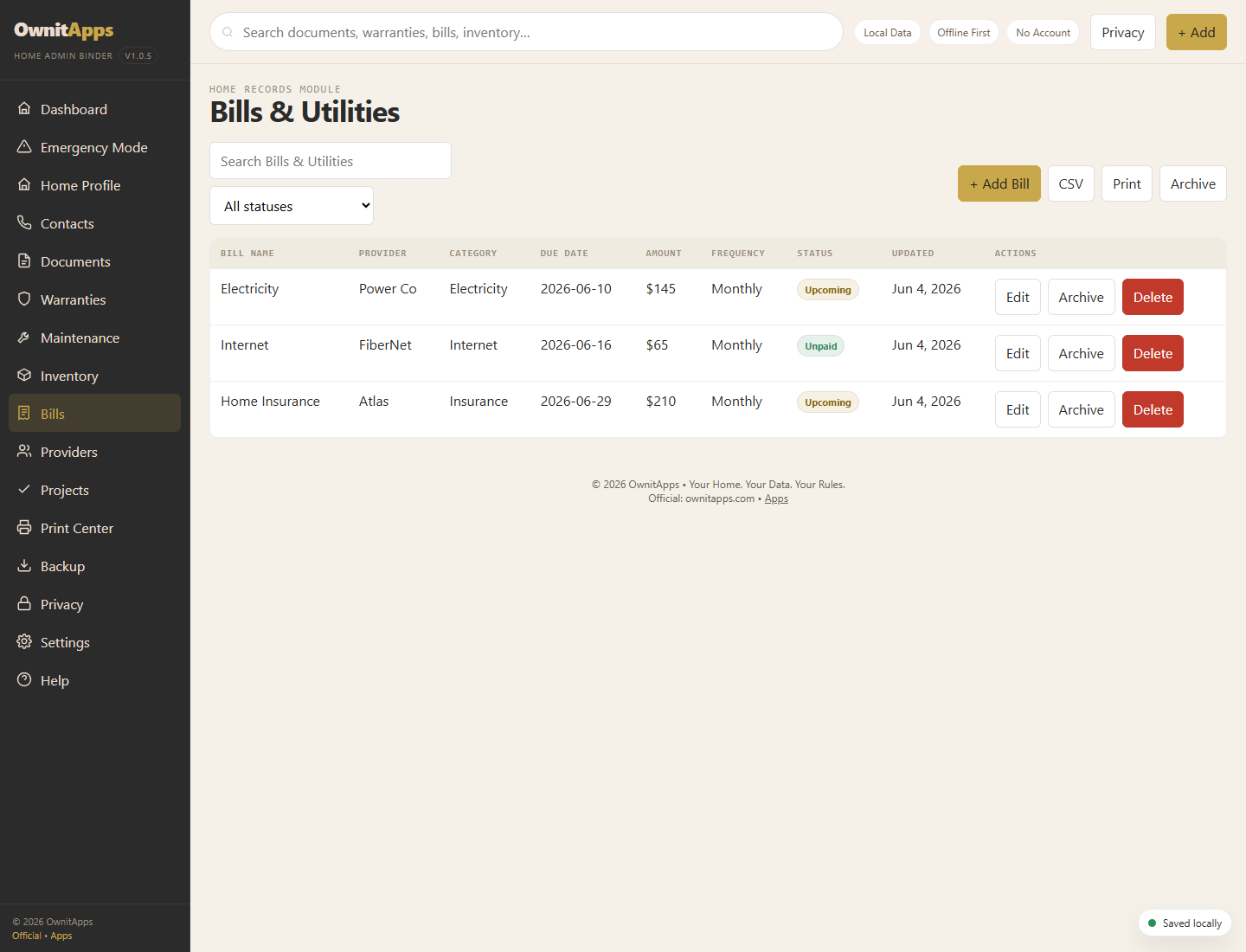Click the Bills receipt icon
The image size is (1246, 952).
click(24, 414)
